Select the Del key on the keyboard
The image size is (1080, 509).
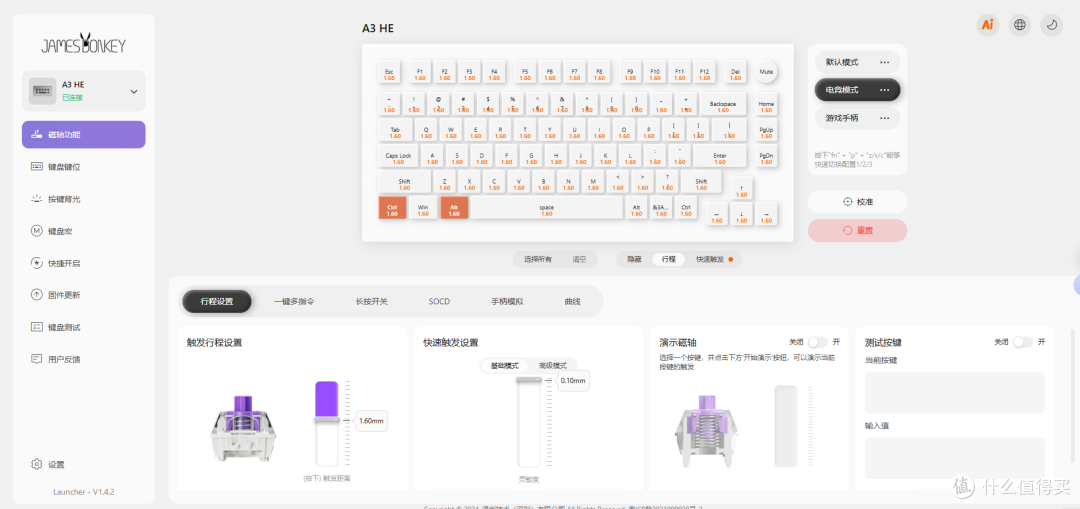coord(736,72)
